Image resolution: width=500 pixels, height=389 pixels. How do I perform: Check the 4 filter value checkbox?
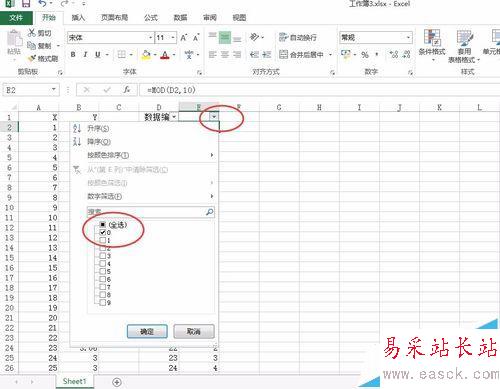103,263
